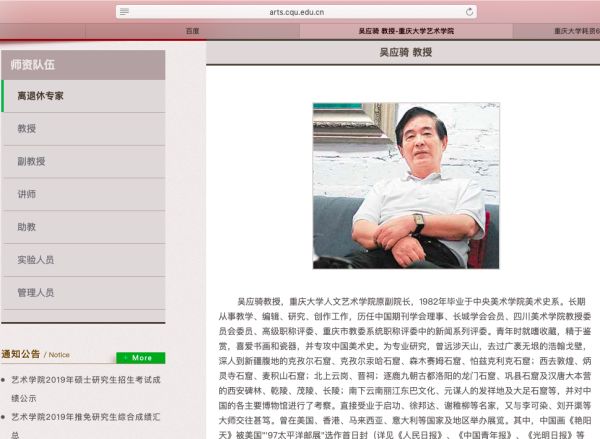Click the 通知公告 Notice heading

35,354
